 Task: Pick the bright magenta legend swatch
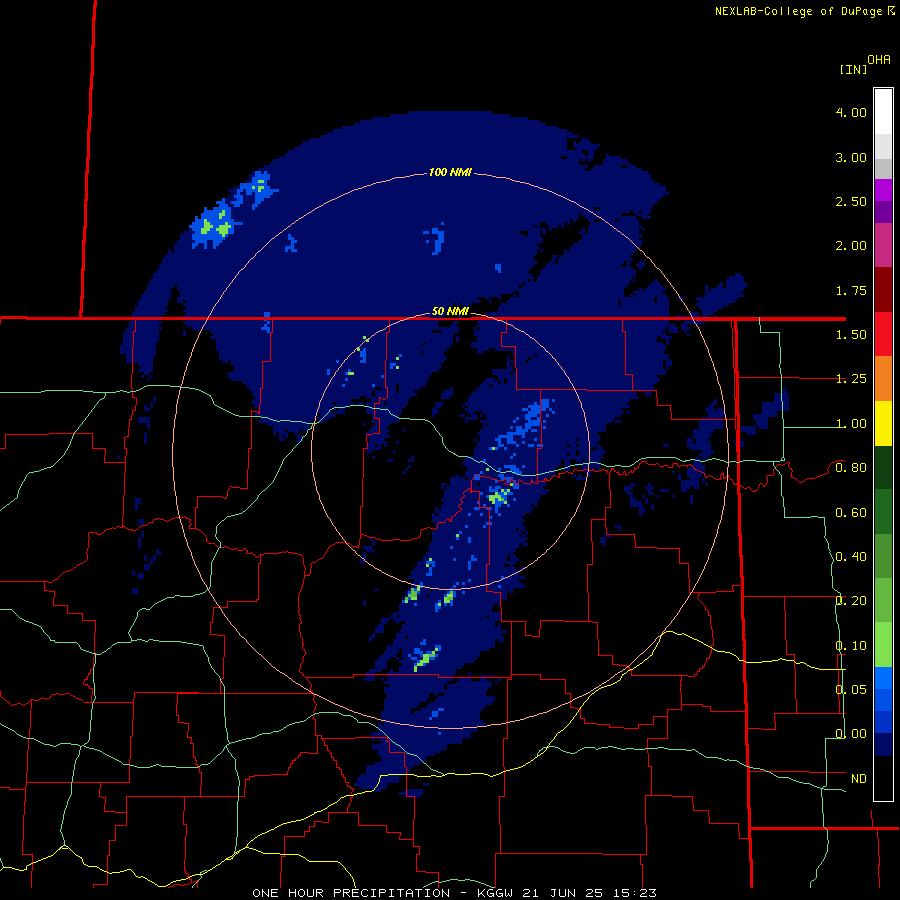point(883,190)
